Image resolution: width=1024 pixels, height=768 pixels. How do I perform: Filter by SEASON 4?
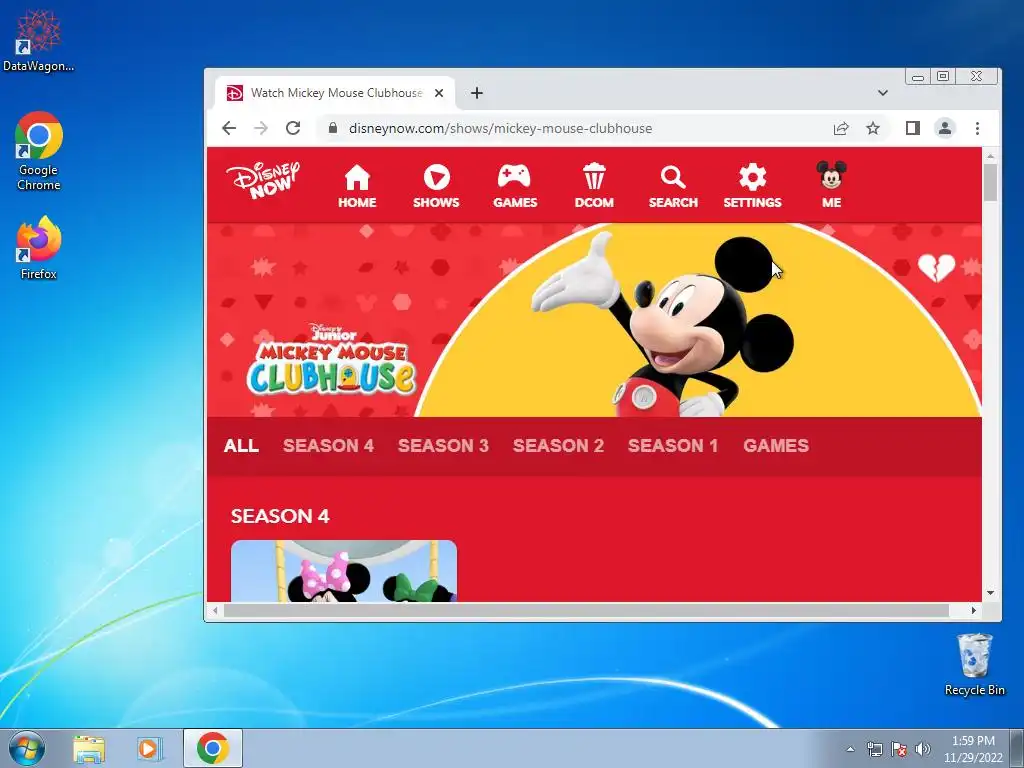(x=328, y=445)
